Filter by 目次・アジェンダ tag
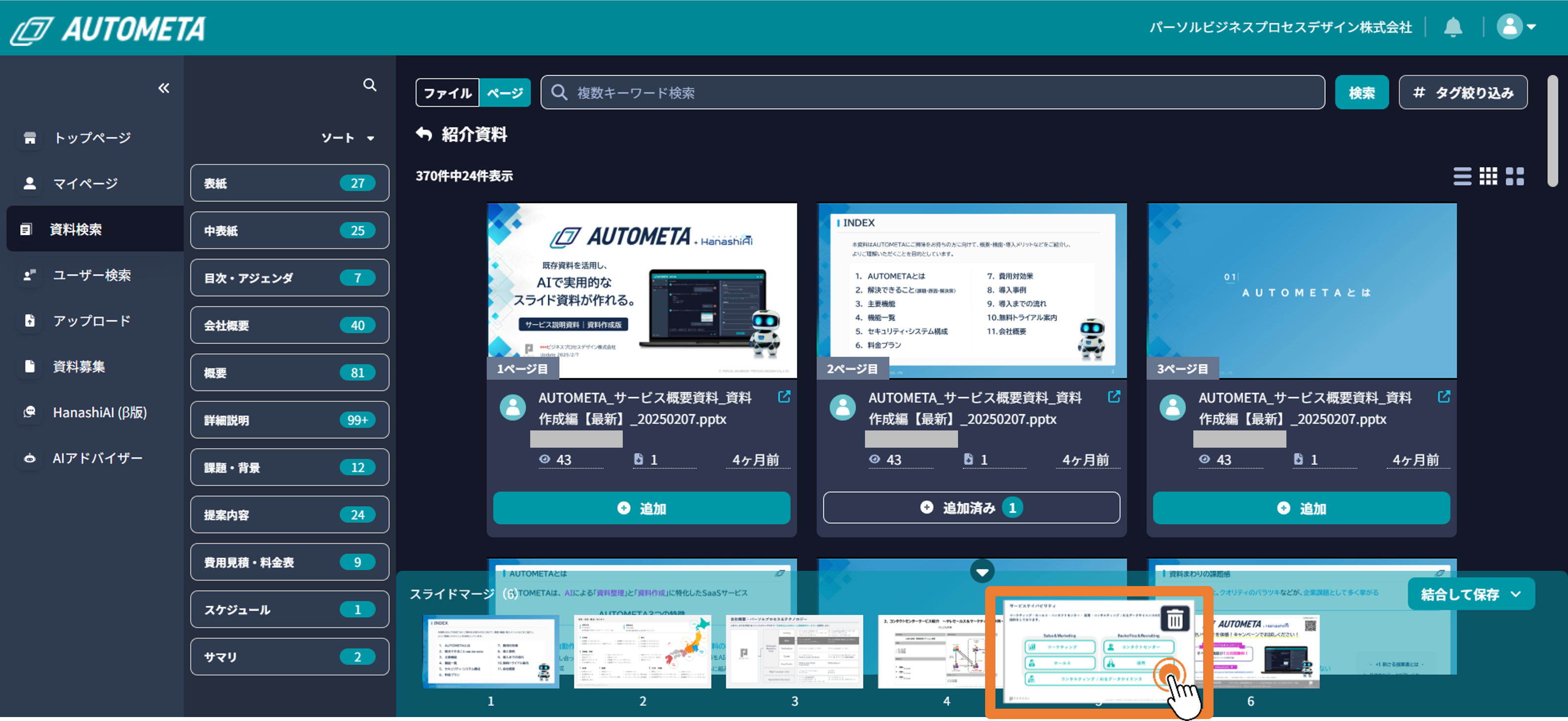 pyautogui.click(x=290, y=278)
